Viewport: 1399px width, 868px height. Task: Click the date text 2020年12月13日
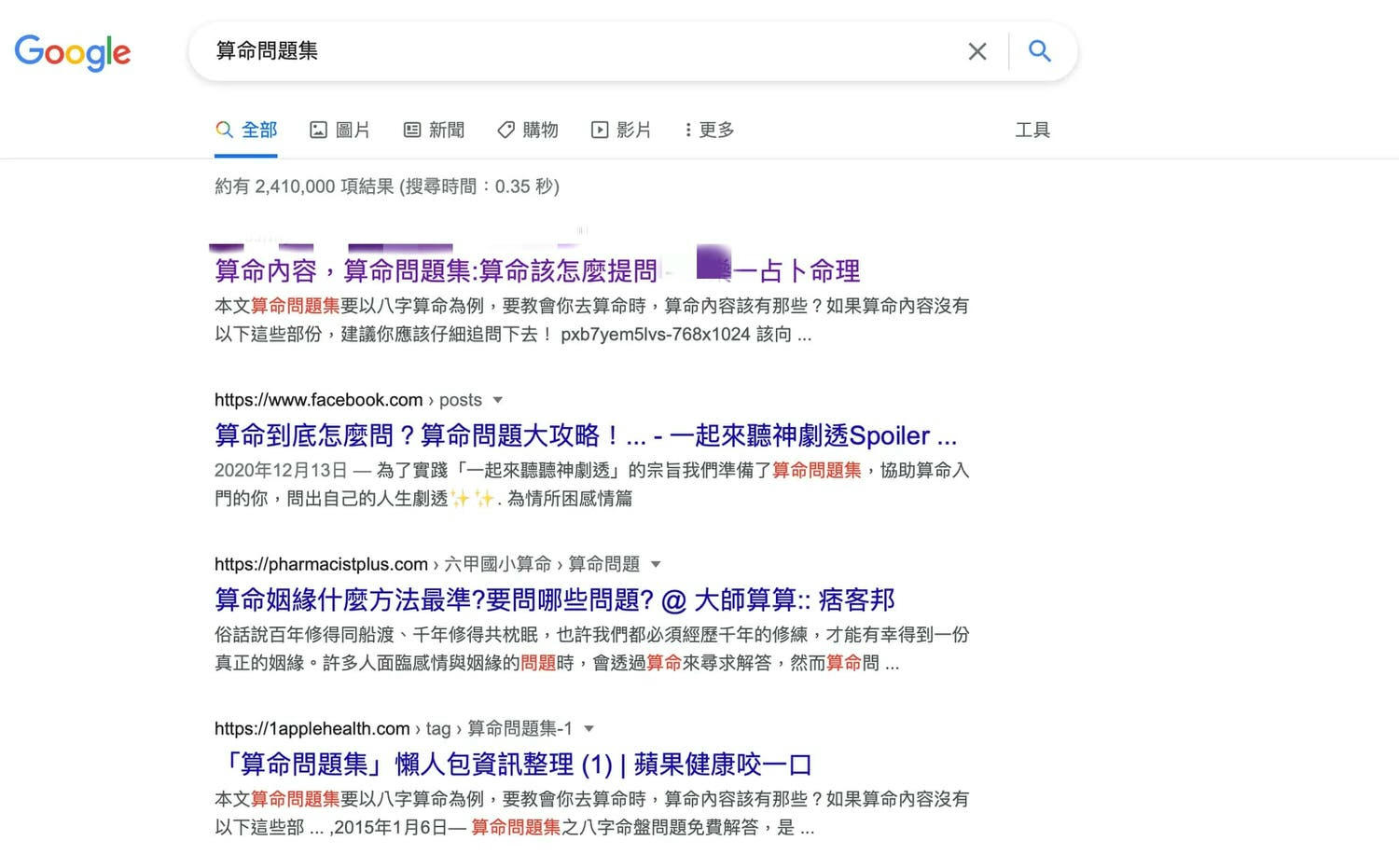tap(281, 470)
